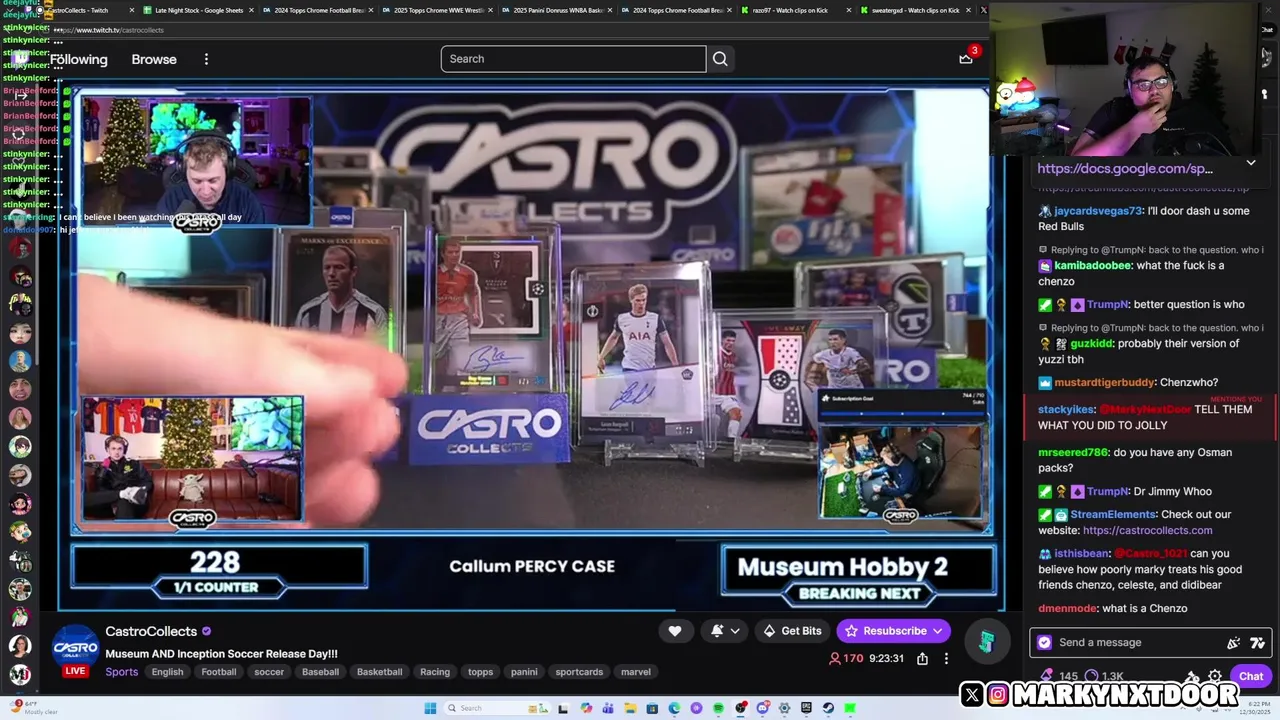Click the CastroCollects channel name
1280x720 pixels.
tap(151, 631)
